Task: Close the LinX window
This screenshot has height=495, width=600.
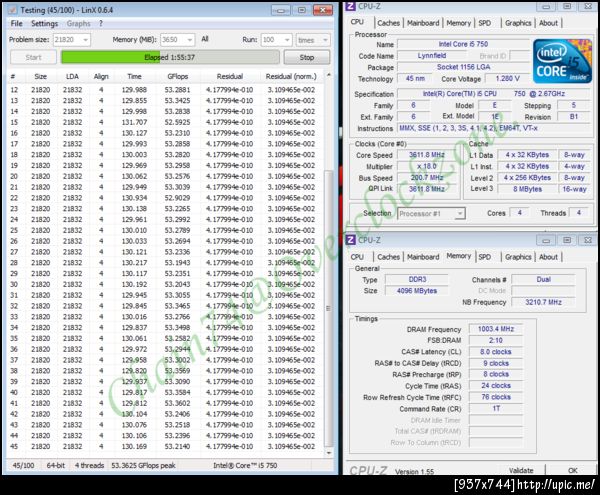Action: (323, 10)
